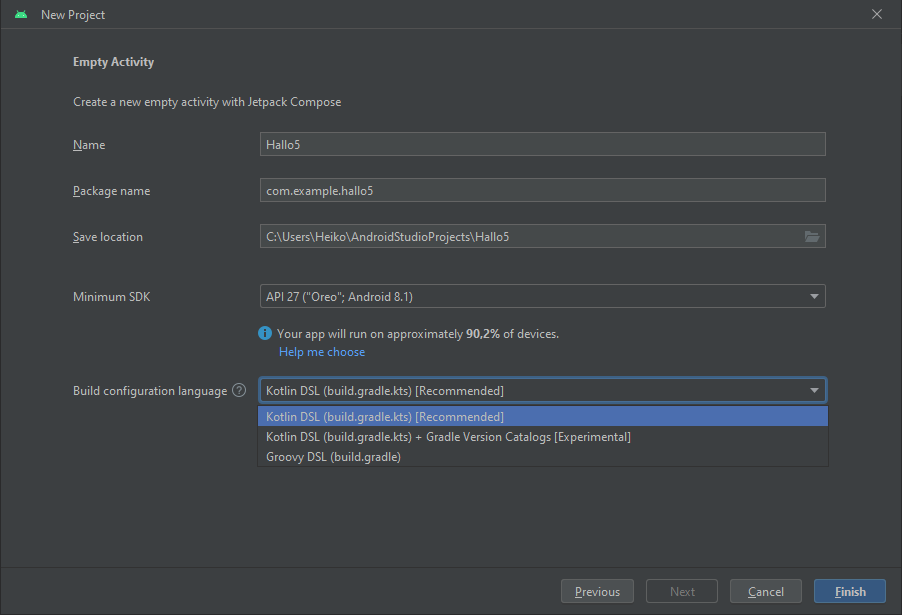This screenshot has height=615, width=902.
Task: Click the Cancel button
Action: 766,591
